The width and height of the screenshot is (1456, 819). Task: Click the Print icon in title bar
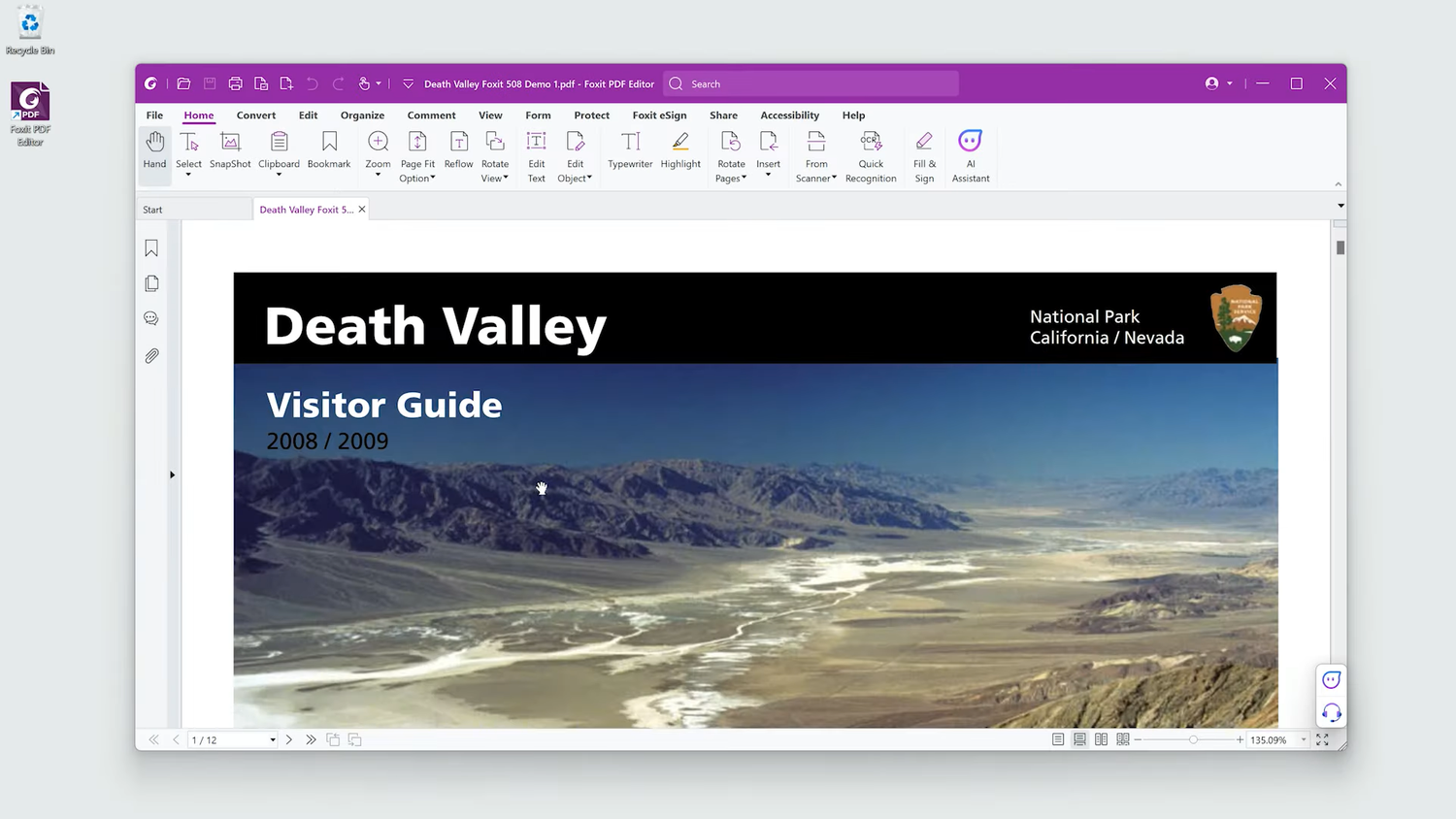click(235, 83)
